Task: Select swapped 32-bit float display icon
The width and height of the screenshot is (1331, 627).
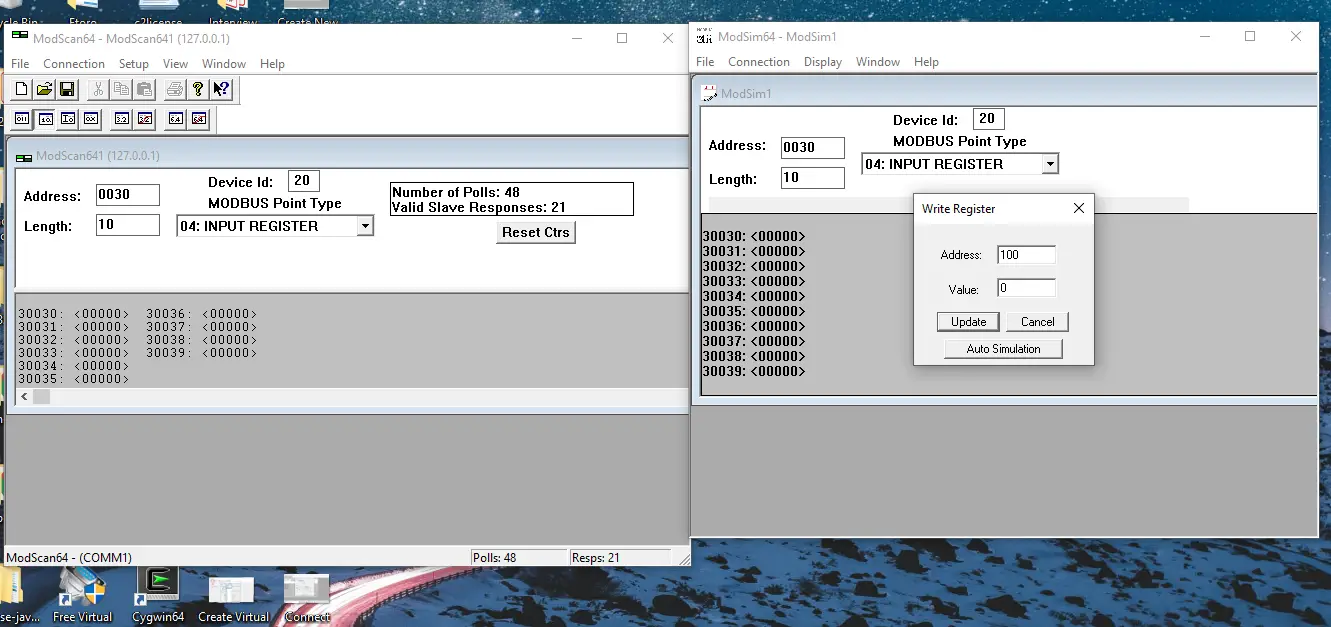Action: click(145, 119)
